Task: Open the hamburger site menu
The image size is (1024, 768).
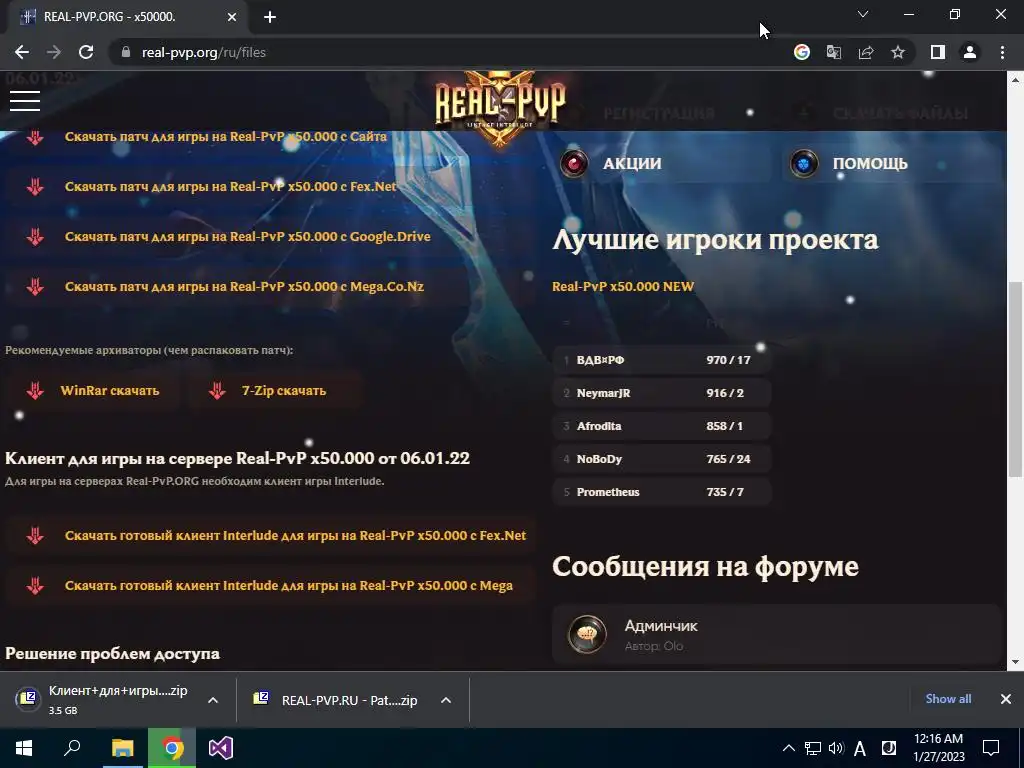Action: (25, 101)
